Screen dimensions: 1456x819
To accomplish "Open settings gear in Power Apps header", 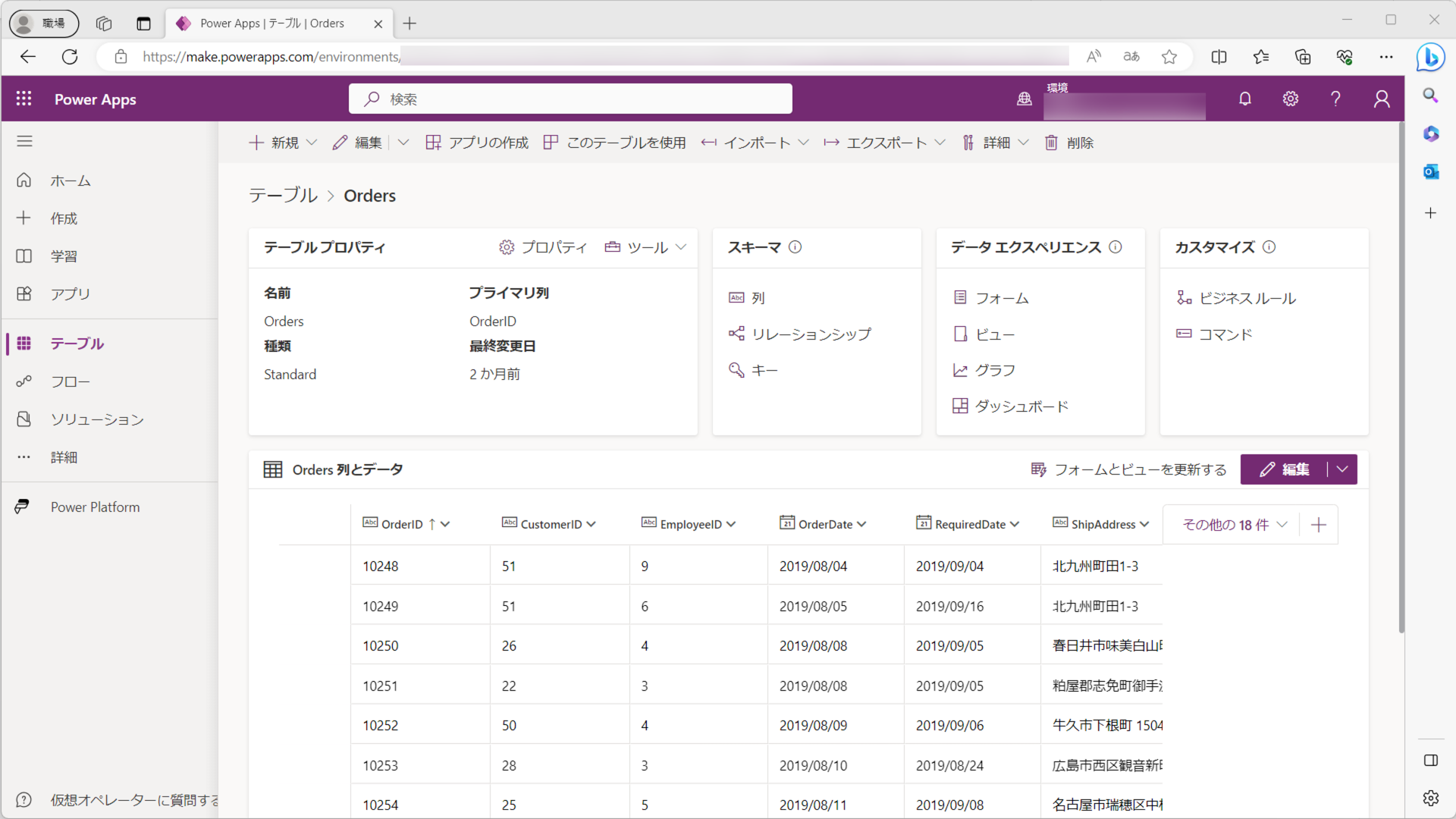I will [1290, 99].
